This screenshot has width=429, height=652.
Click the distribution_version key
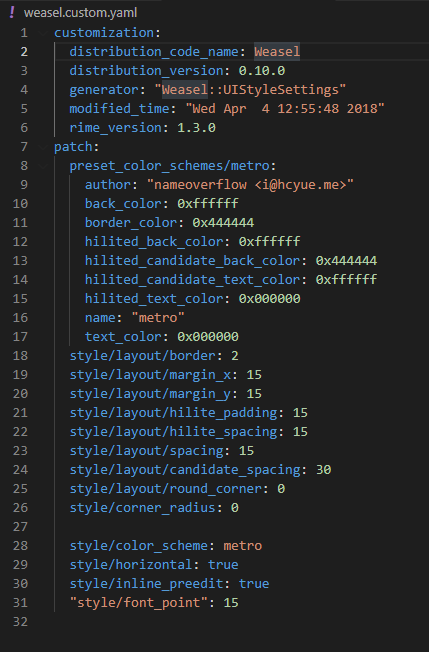tap(146, 70)
